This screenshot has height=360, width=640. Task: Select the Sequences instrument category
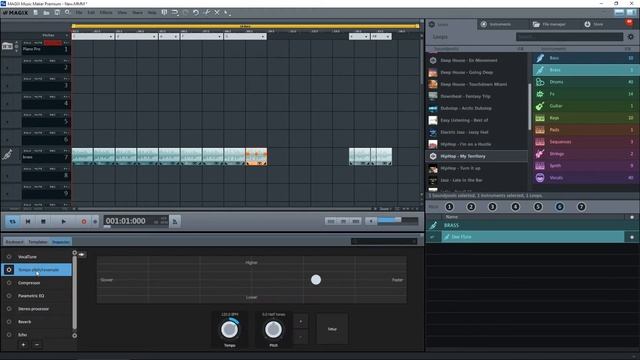(x=586, y=142)
